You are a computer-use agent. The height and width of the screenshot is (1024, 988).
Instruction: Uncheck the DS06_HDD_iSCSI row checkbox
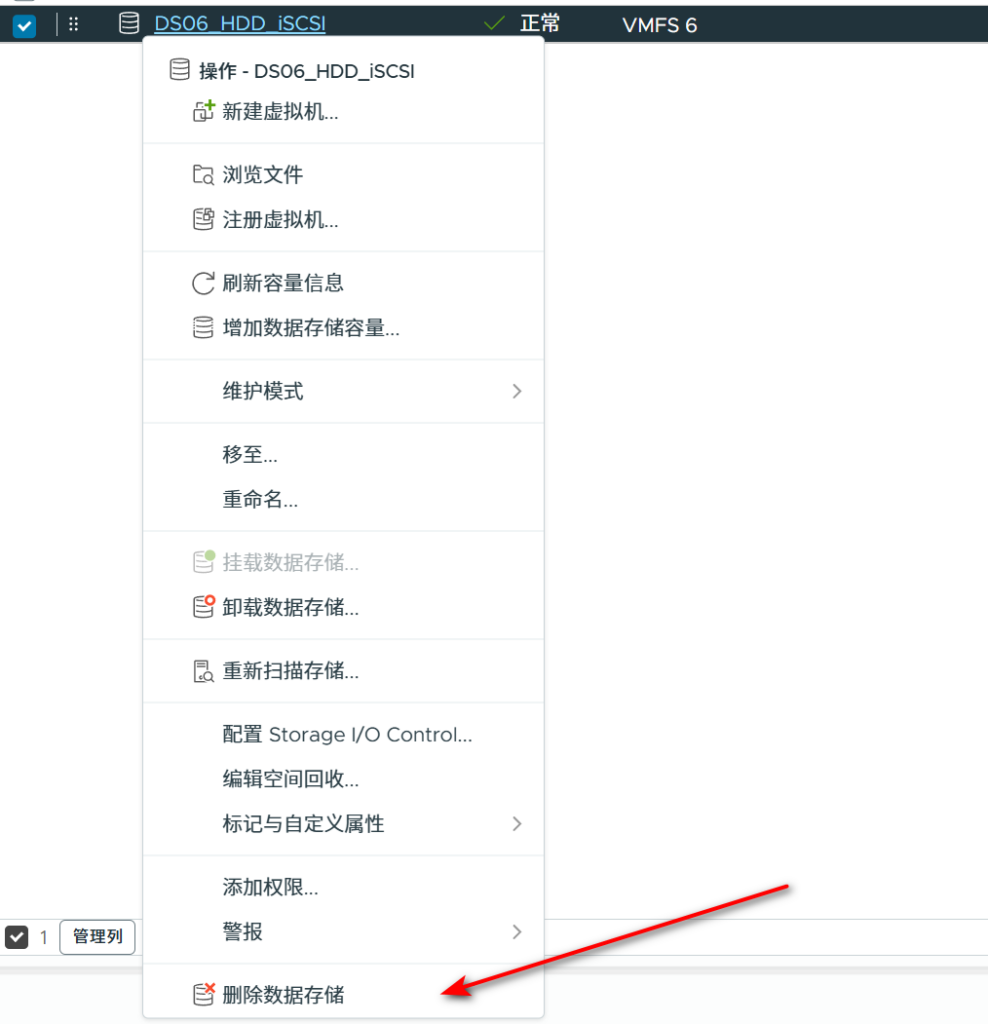click(x=24, y=25)
